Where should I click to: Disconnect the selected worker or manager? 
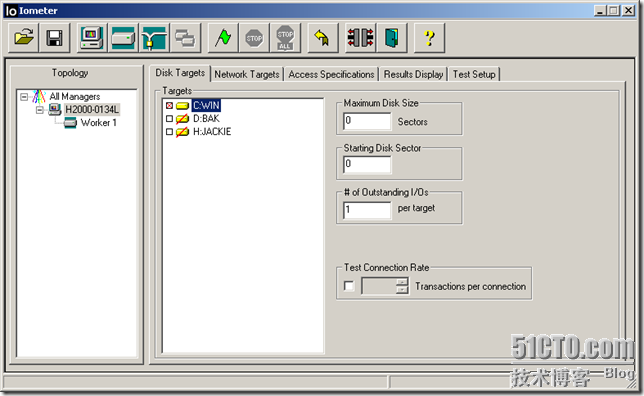coord(361,38)
